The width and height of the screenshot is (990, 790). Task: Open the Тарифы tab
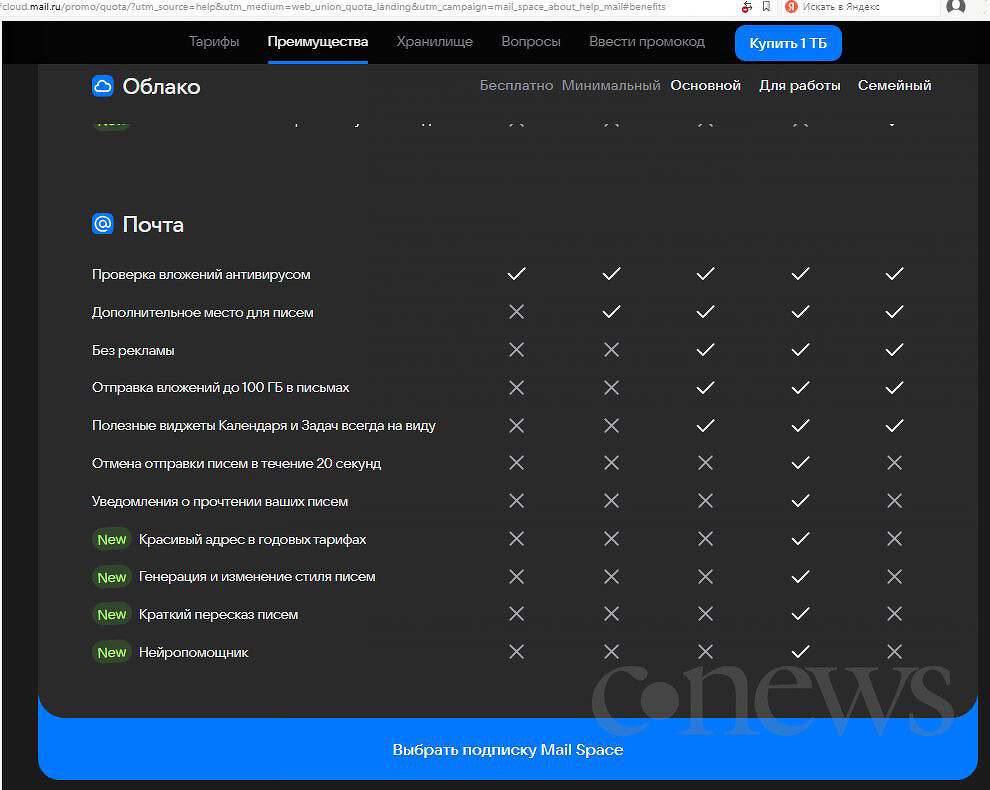point(214,42)
